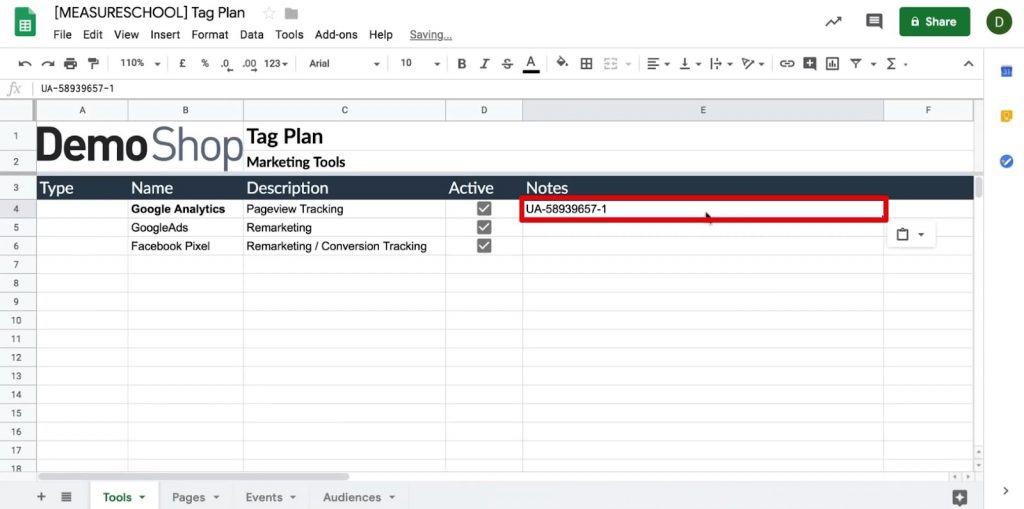Image resolution: width=1024 pixels, height=509 pixels.
Task: Open the borders grid icon
Action: [586, 63]
